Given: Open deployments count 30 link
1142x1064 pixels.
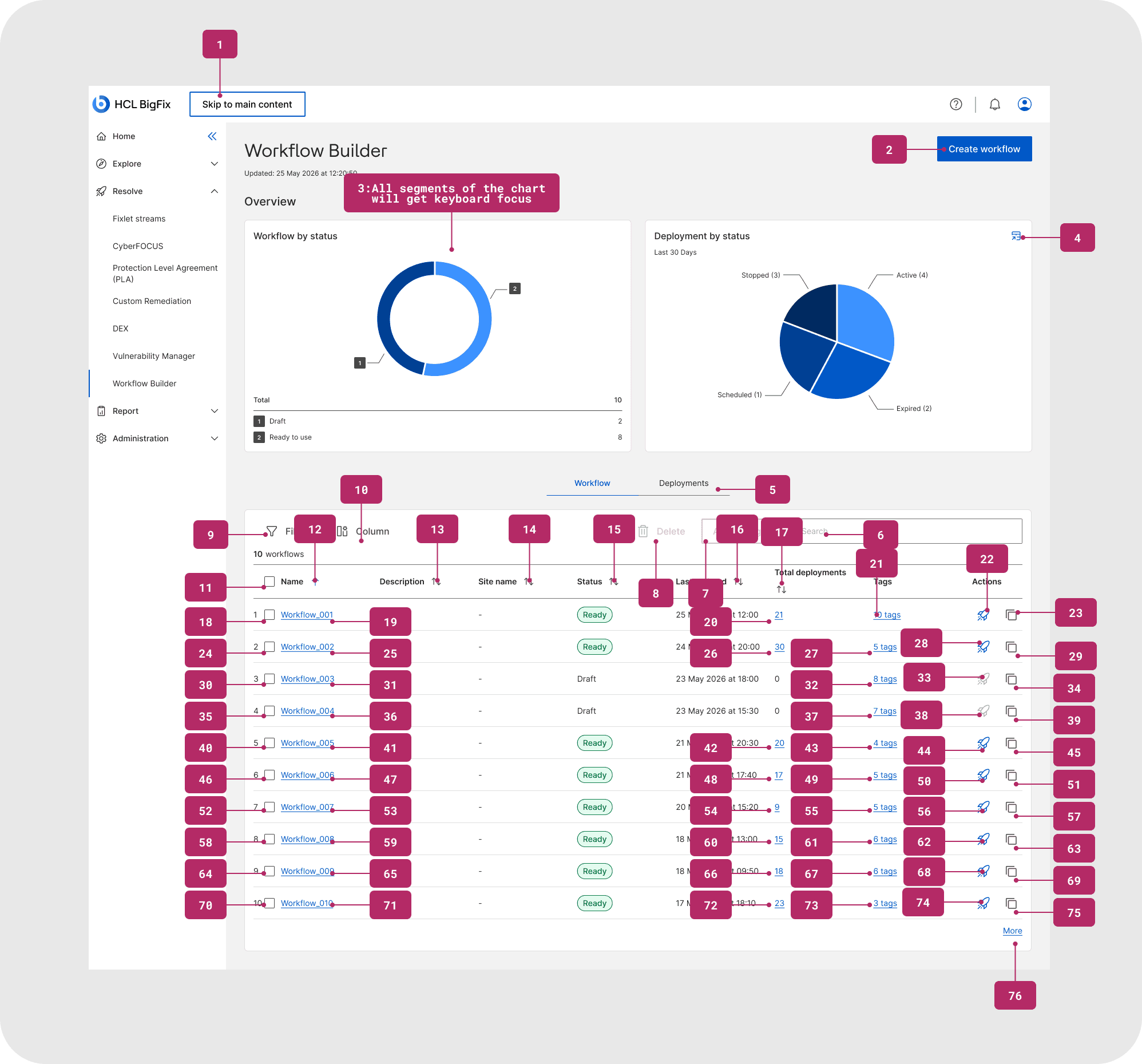Looking at the screenshot, I should [x=779, y=647].
